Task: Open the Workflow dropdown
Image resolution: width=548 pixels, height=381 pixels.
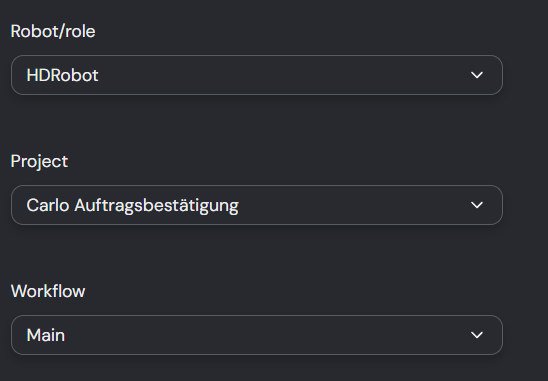Action: (x=257, y=335)
